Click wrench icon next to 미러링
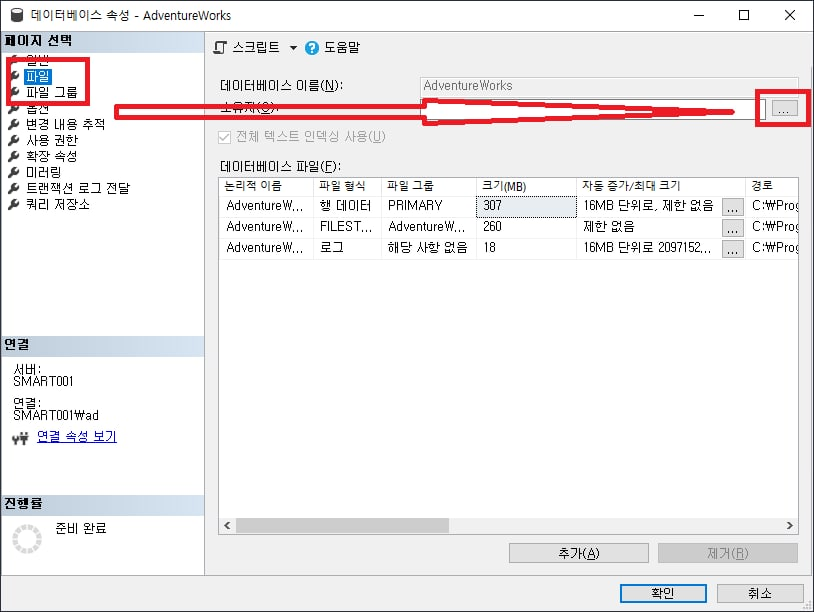Image resolution: width=814 pixels, height=612 pixels. coord(14,172)
